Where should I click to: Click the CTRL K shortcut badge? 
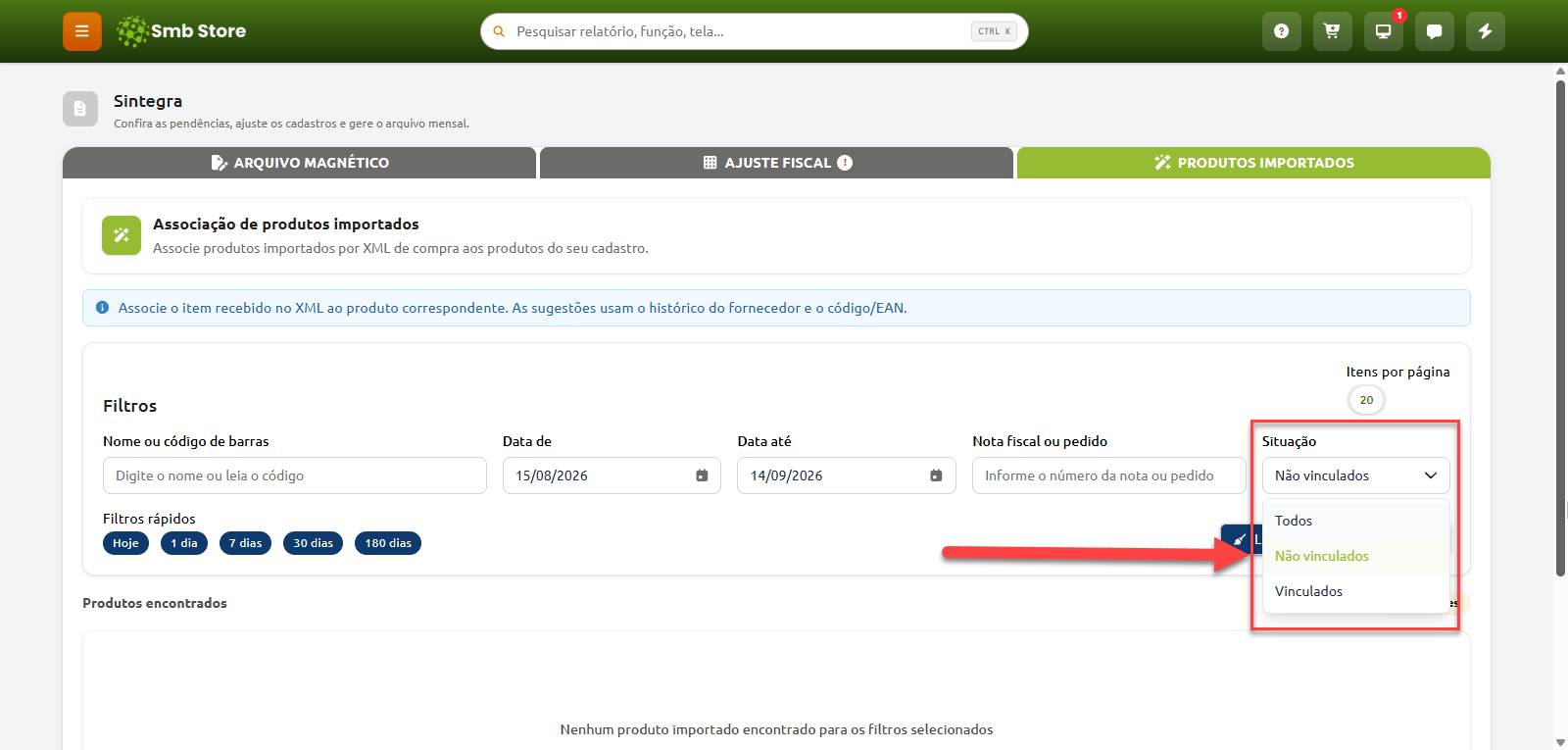994,31
